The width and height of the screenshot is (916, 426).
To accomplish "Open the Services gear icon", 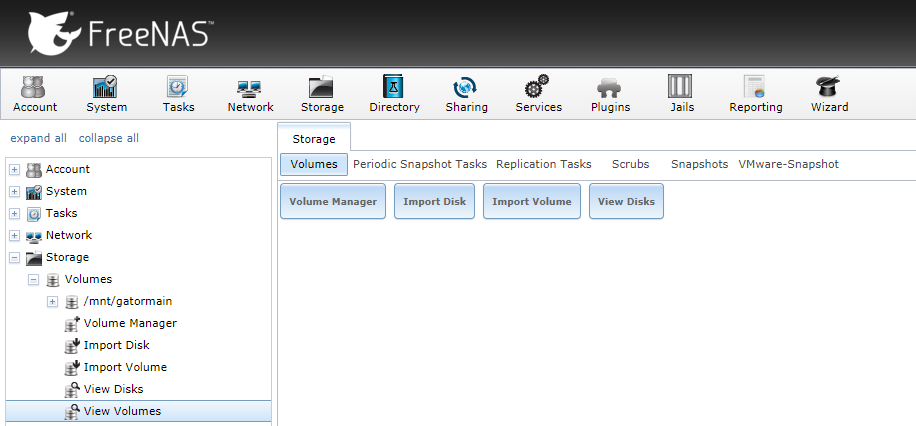I will [538, 94].
